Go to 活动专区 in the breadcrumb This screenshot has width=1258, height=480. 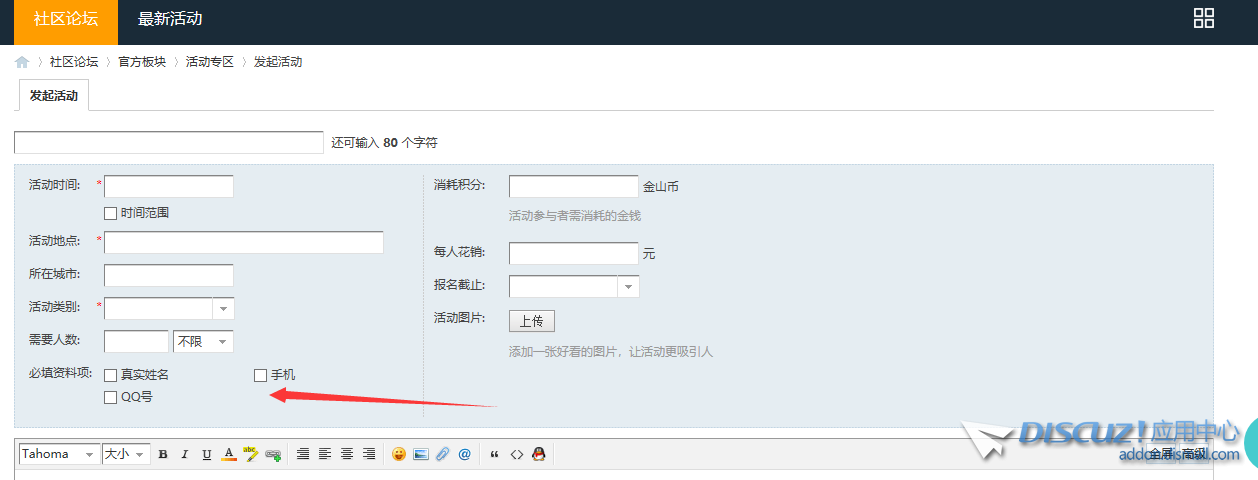[209, 62]
